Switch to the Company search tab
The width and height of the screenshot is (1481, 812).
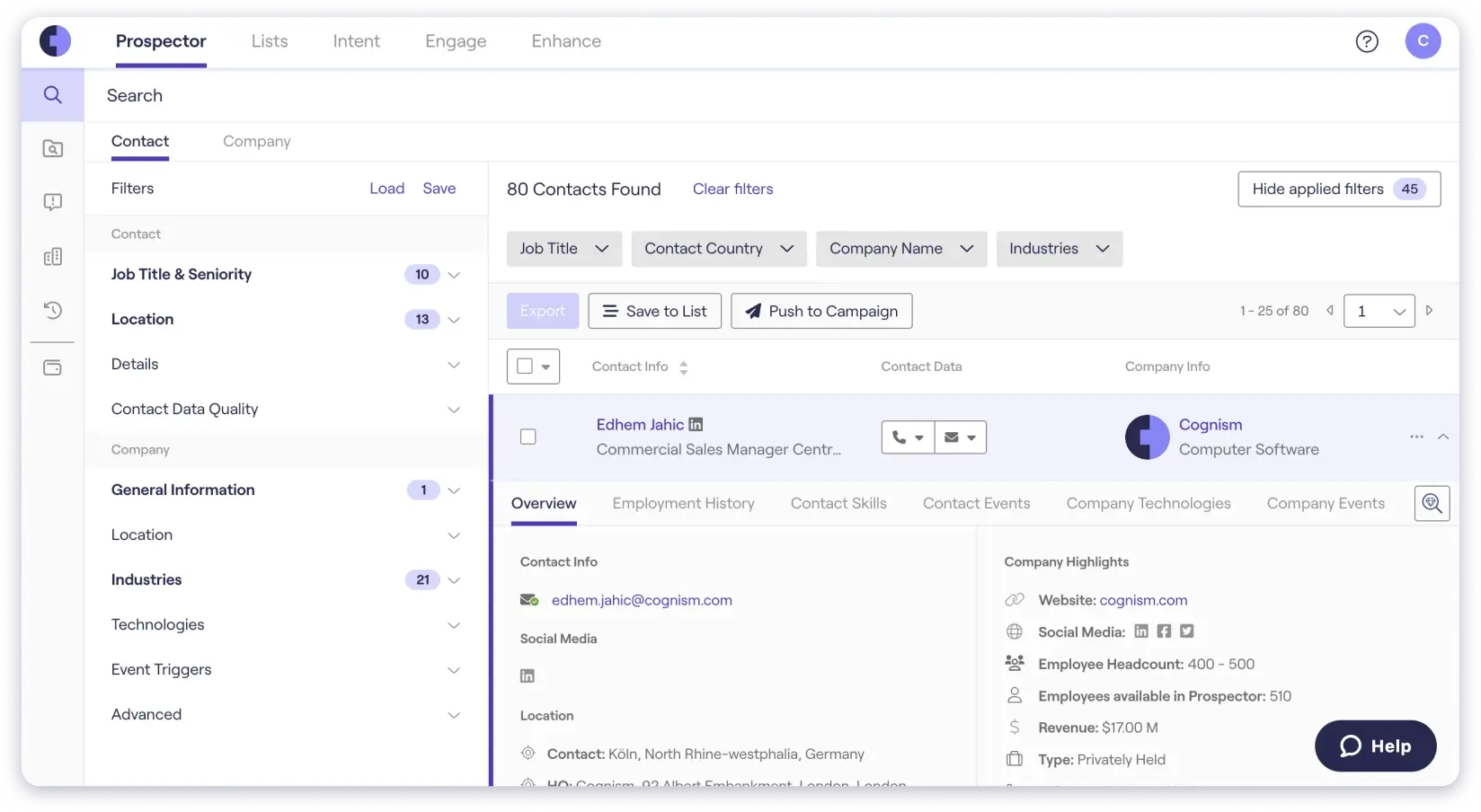256,141
